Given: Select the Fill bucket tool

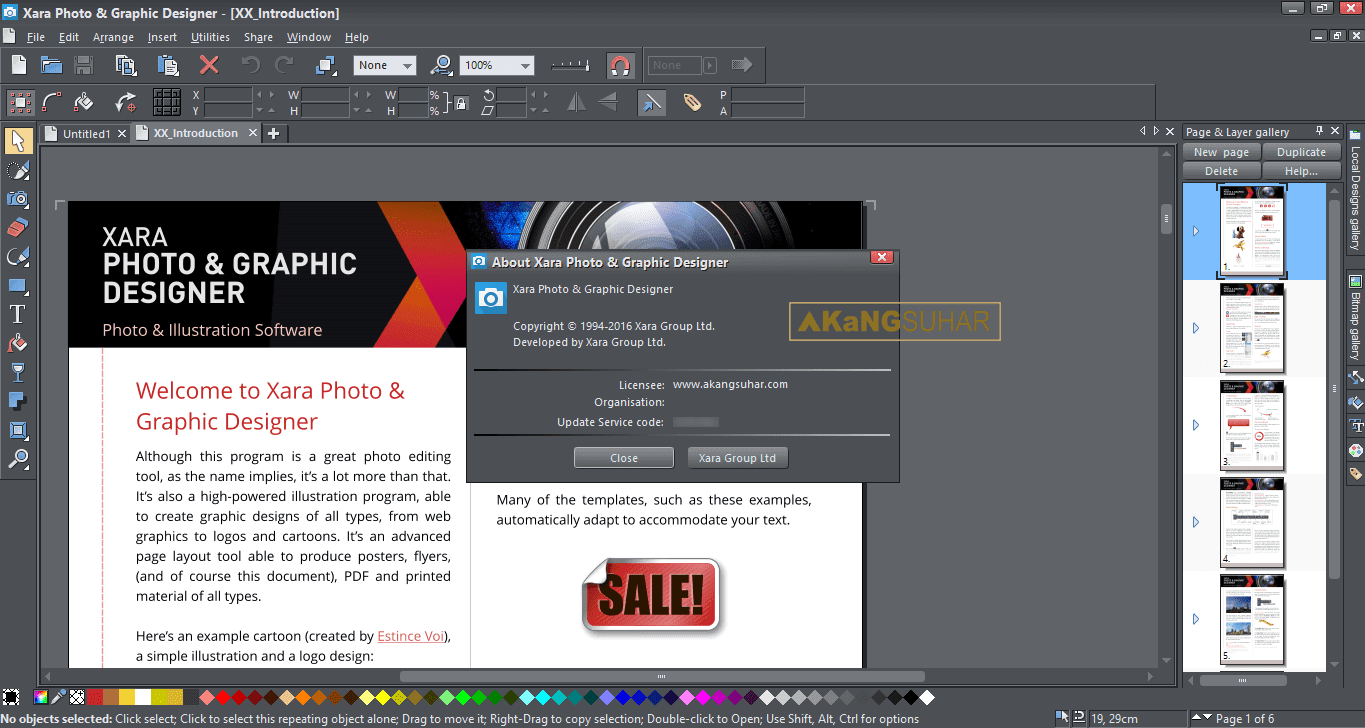Looking at the screenshot, I should pos(18,344).
